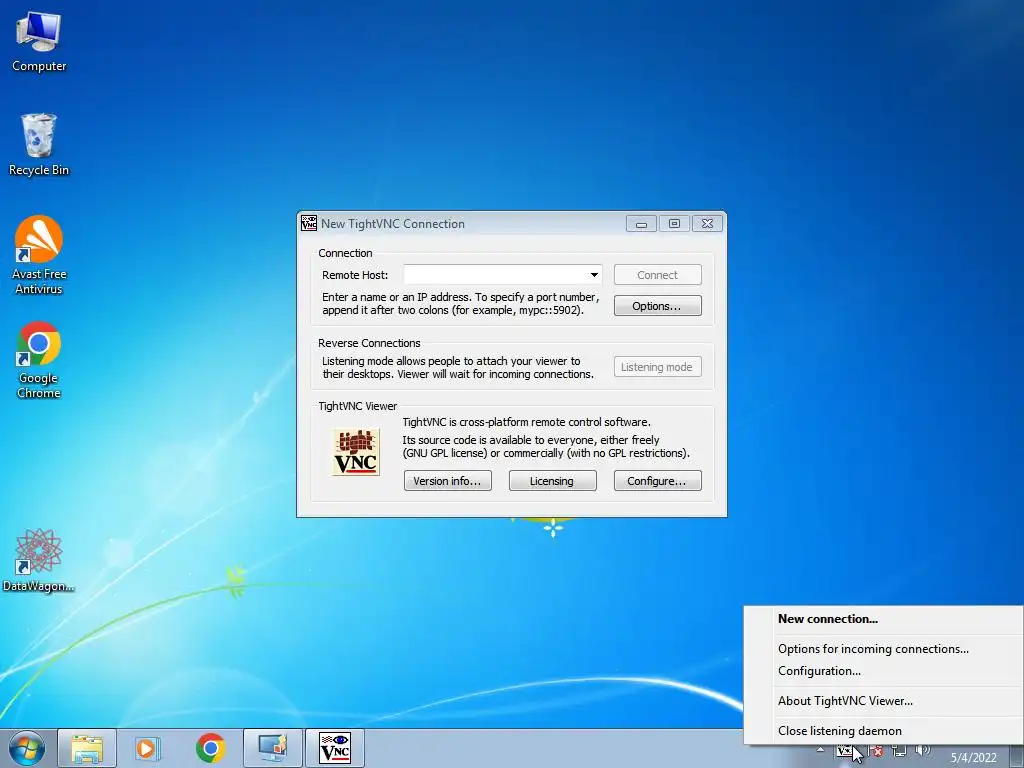This screenshot has height=768, width=1024.
Task: Maximize the New TightVNC Connection window
Action: coord(674,223)
